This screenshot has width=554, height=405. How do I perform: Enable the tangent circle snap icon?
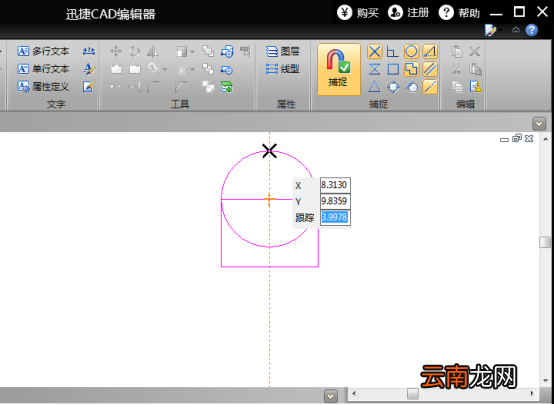pyautogui.click(x=411, y=87)
